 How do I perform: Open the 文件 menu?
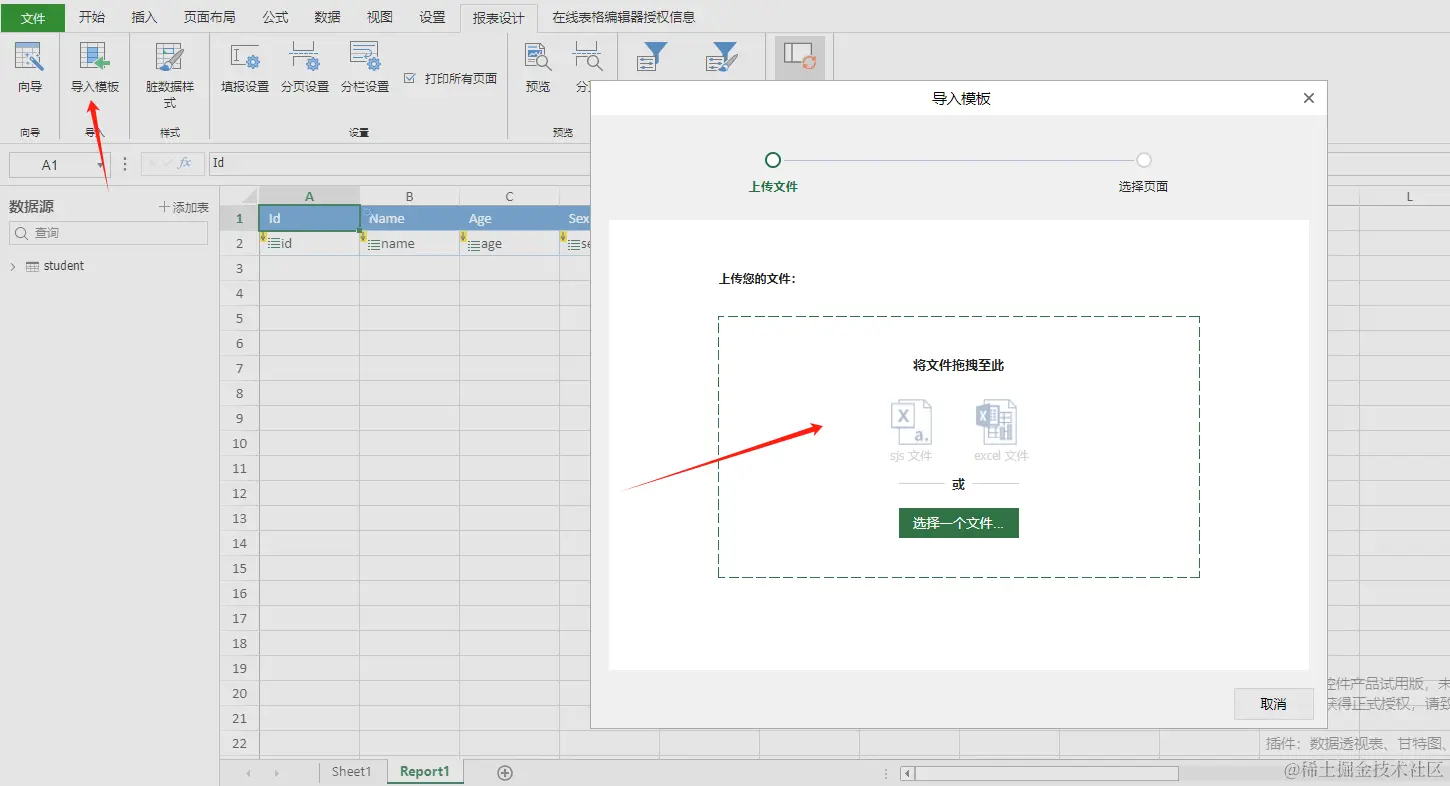click(x=33, y=17)
